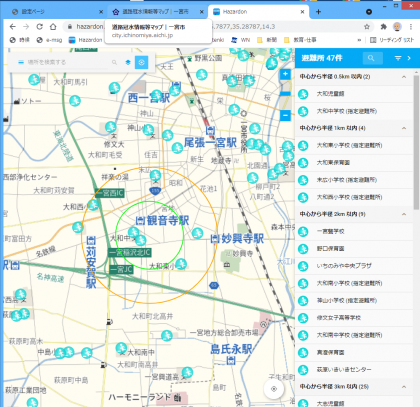Open a new browser tab
Viewport: 420px width, 407px height.
[318, 12]
